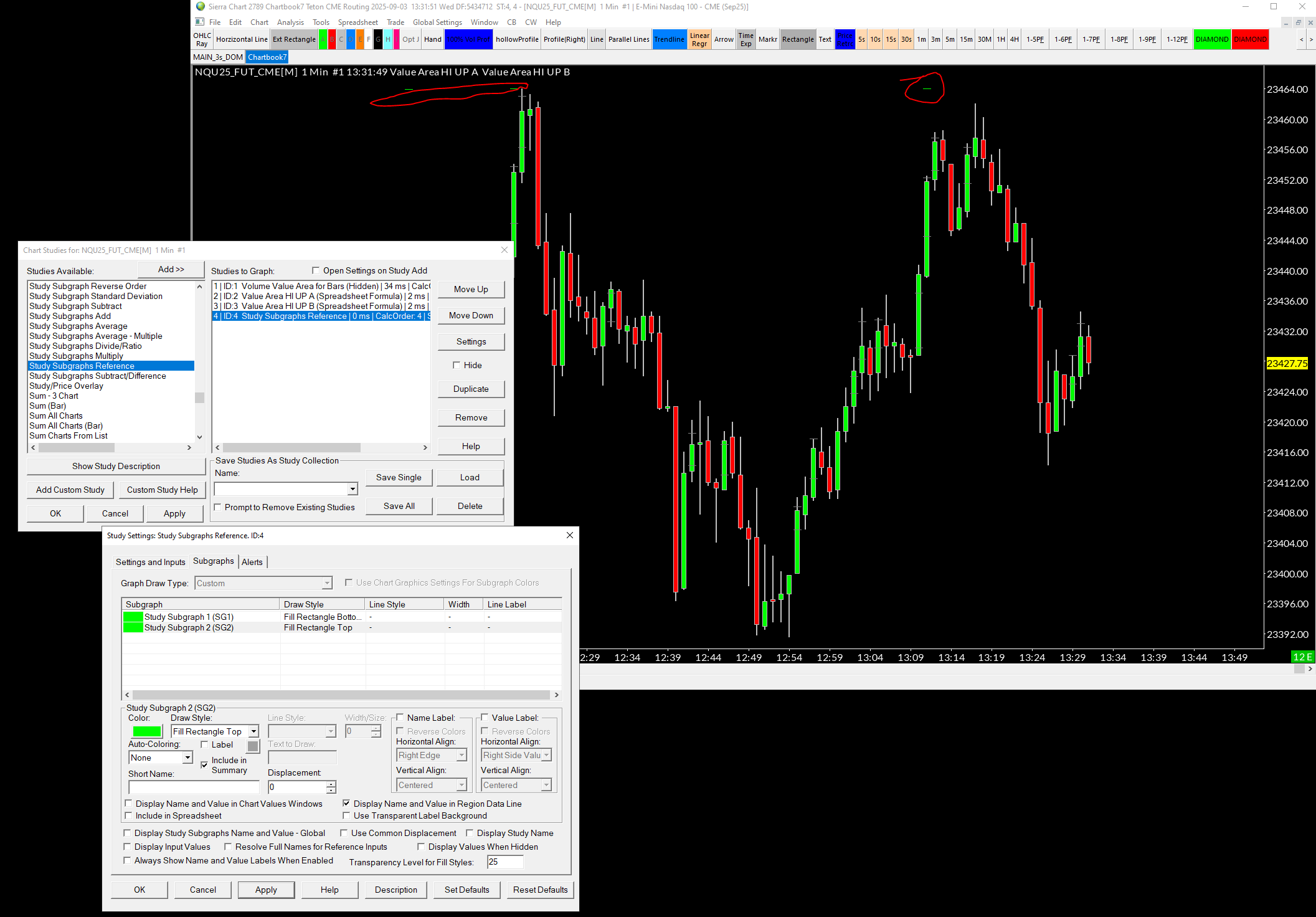Toggle Include in Summary checkbox
Image resolution: width=1316 pixels, height=917 pixels.
pyautogui.click(x=204, y=764)
